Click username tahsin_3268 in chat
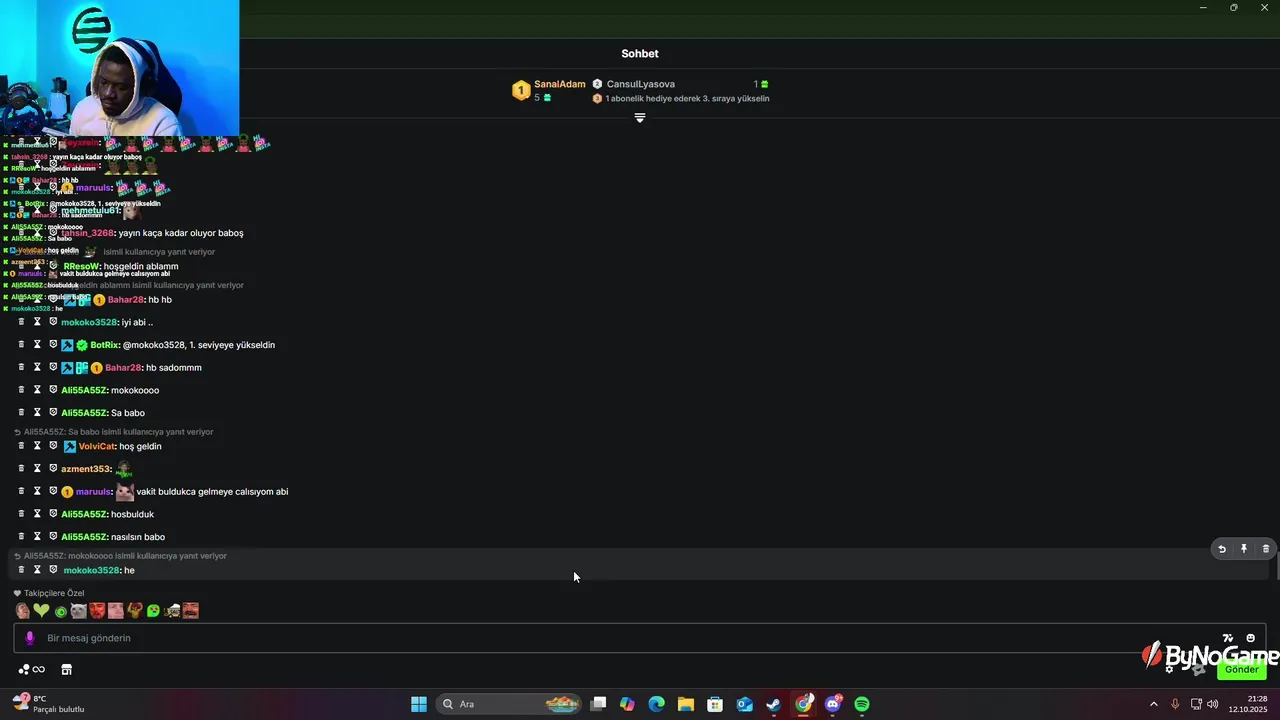This screenshot has height=720, width=1280. click(87, 233)
